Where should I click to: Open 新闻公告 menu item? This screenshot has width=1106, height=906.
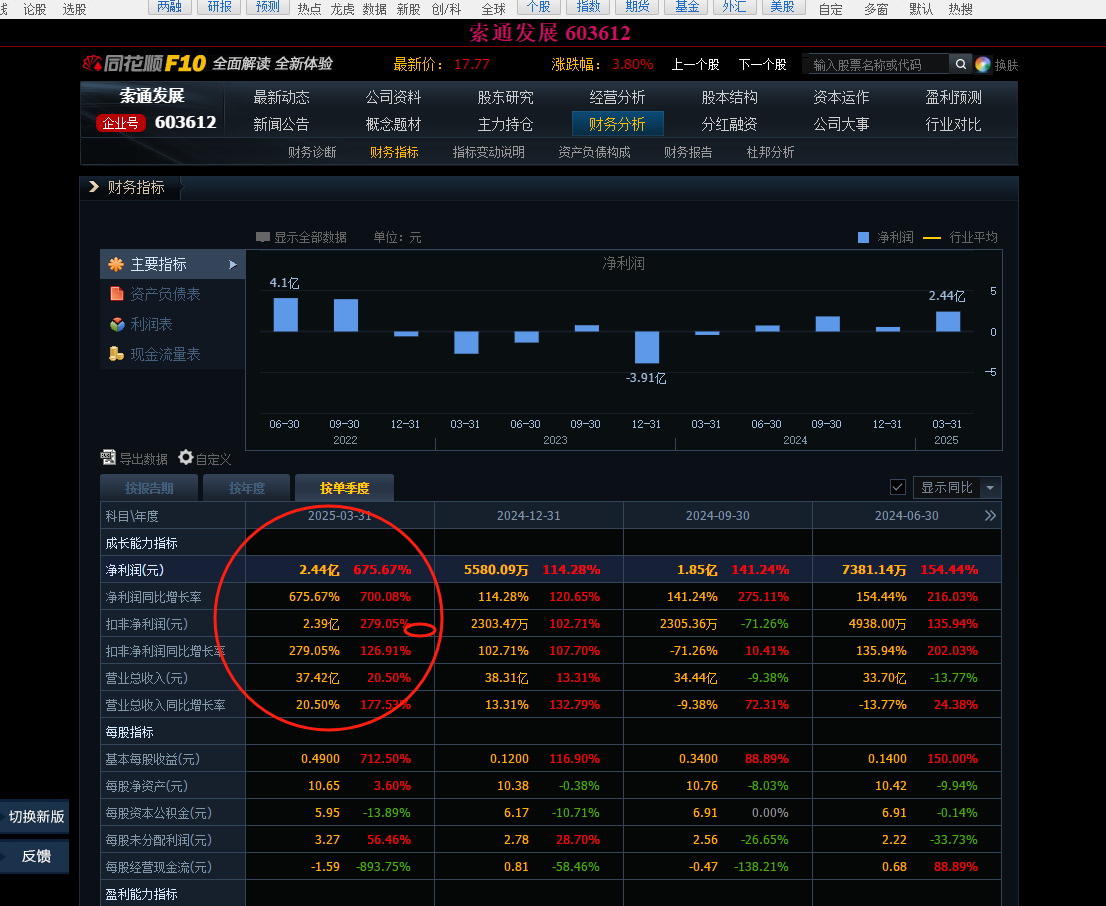(x=281, y=124)
